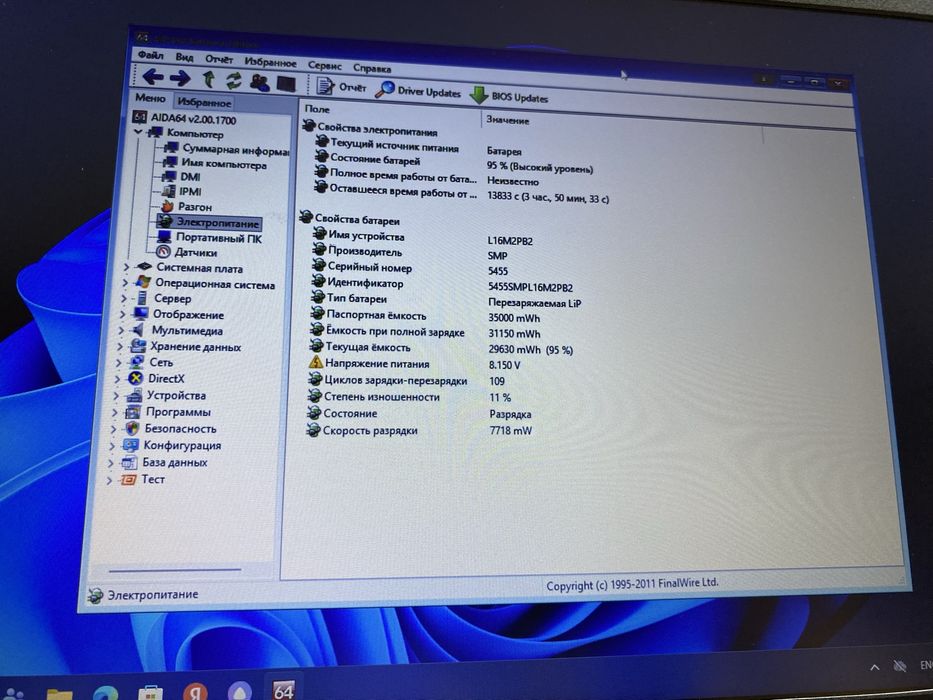Screen dimensions: 933x700
Task: Switch to the Меню tab
Action: point(150,98)
